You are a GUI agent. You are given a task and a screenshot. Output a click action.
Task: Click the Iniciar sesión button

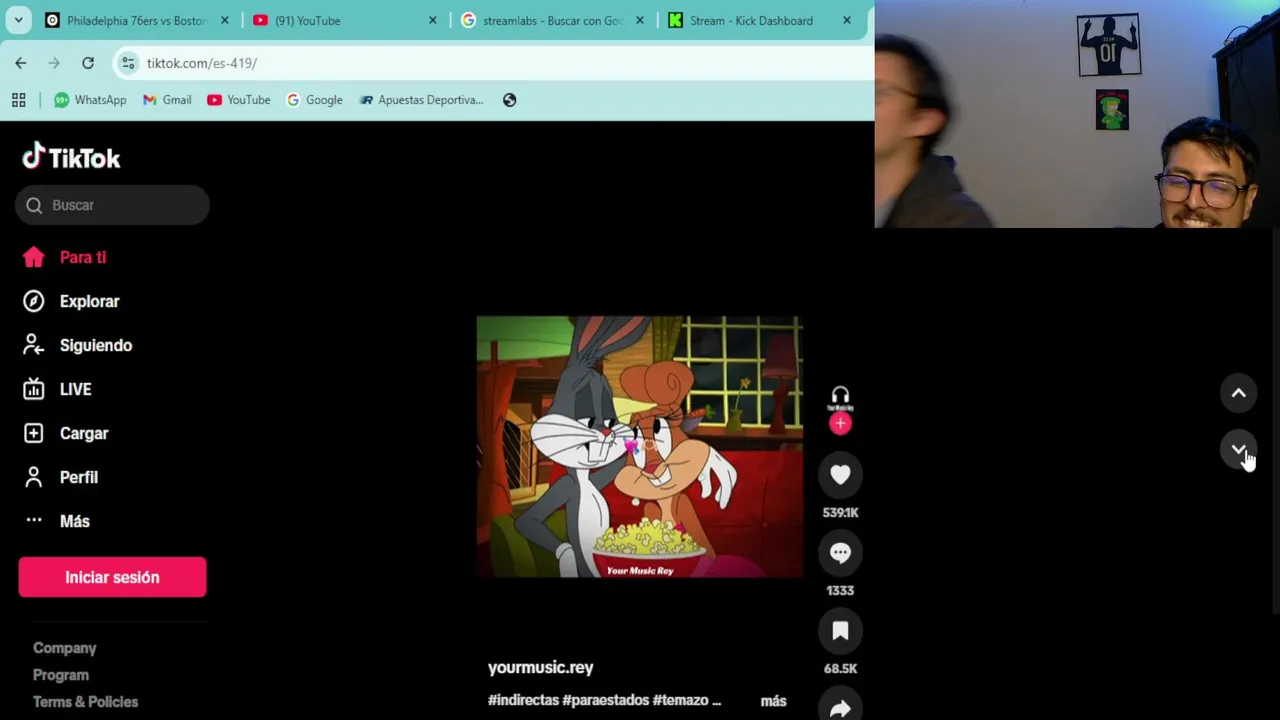point(112,577)
